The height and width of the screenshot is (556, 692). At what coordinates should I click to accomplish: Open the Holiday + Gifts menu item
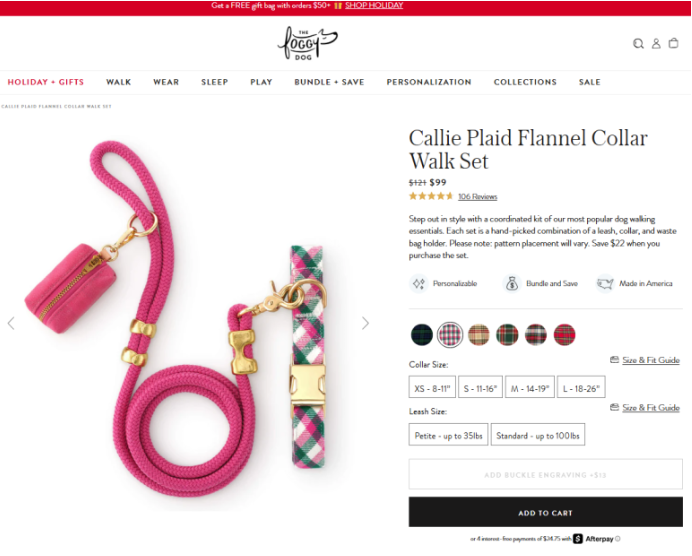point(45,82)
